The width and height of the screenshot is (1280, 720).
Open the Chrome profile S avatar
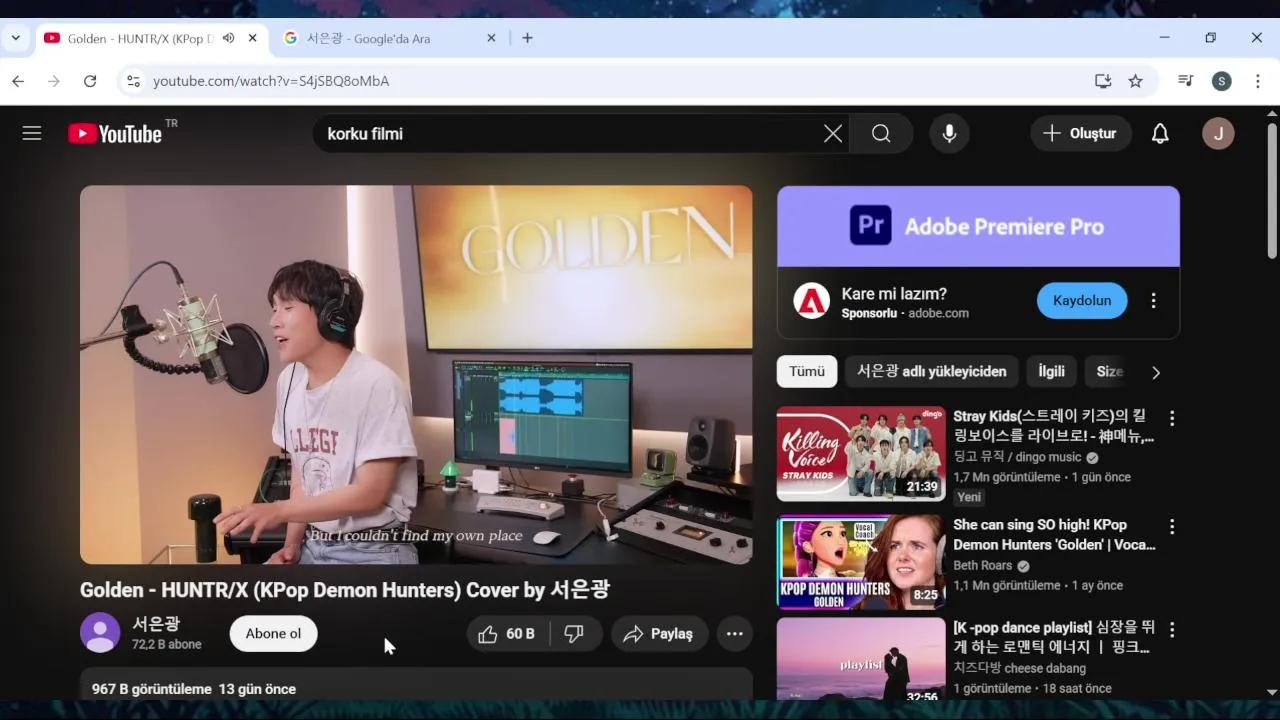click(1221, 81)
